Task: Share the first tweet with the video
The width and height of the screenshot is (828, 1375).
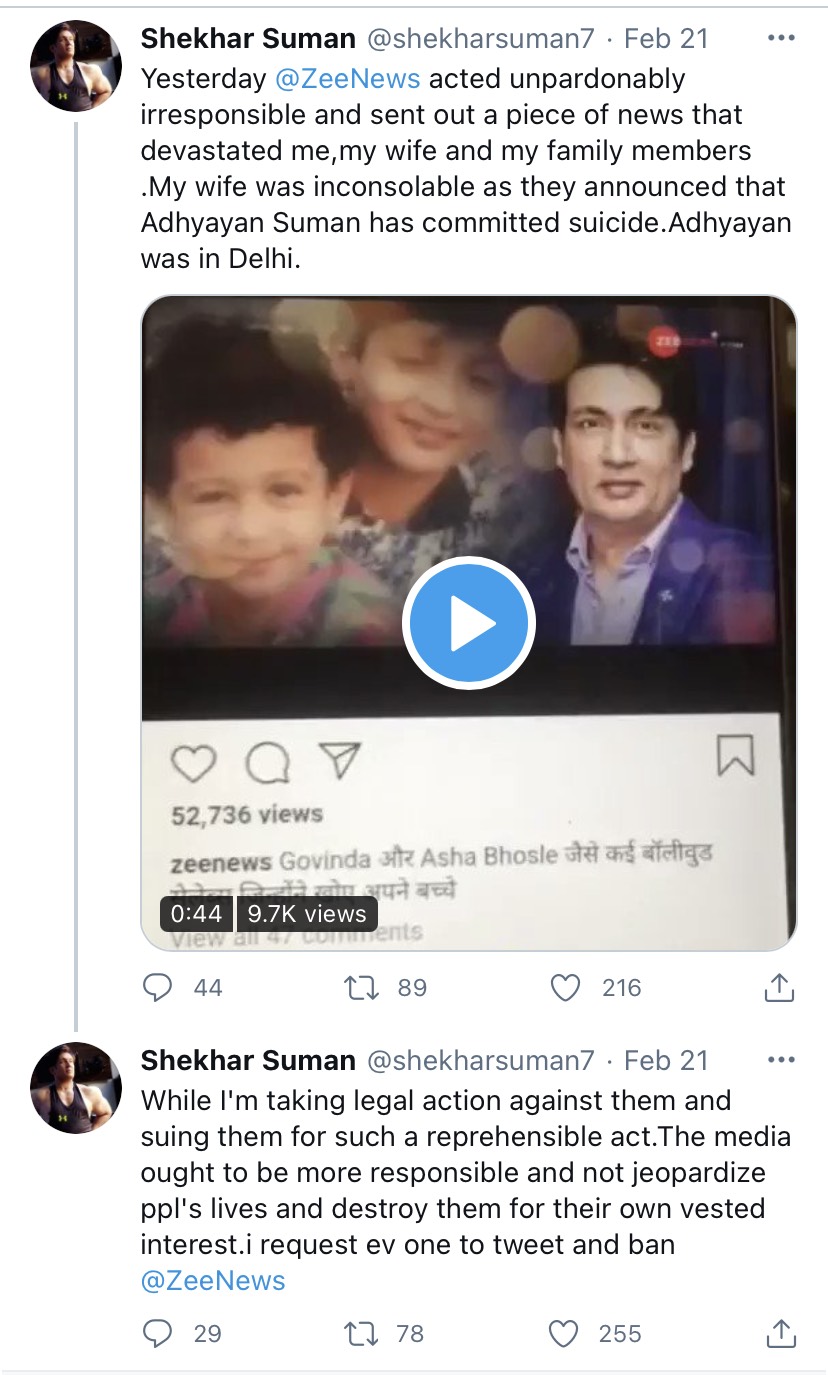Action: tap(779, 988)
